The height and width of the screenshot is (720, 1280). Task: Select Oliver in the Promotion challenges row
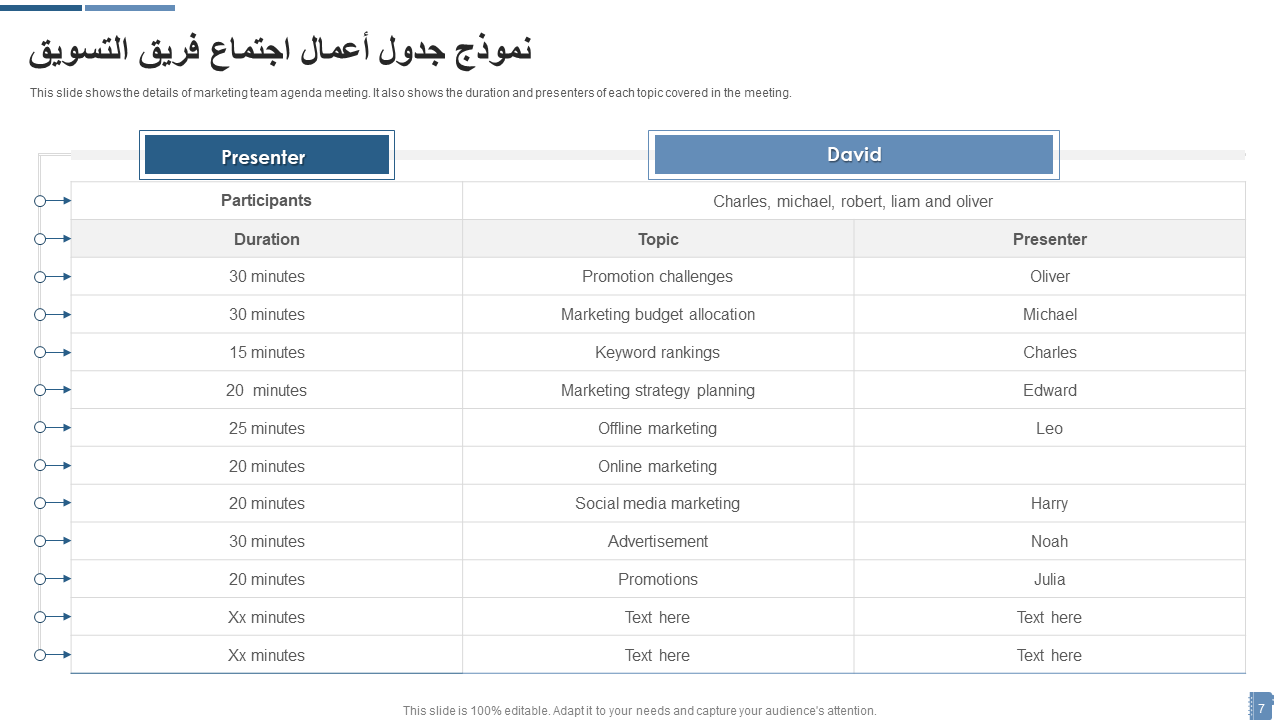click(x=1050, y=276)
